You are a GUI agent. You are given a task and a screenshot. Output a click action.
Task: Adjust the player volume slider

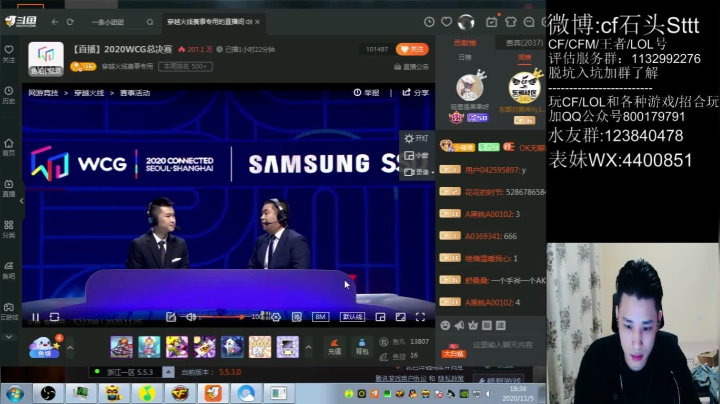[x=221, y=317]
